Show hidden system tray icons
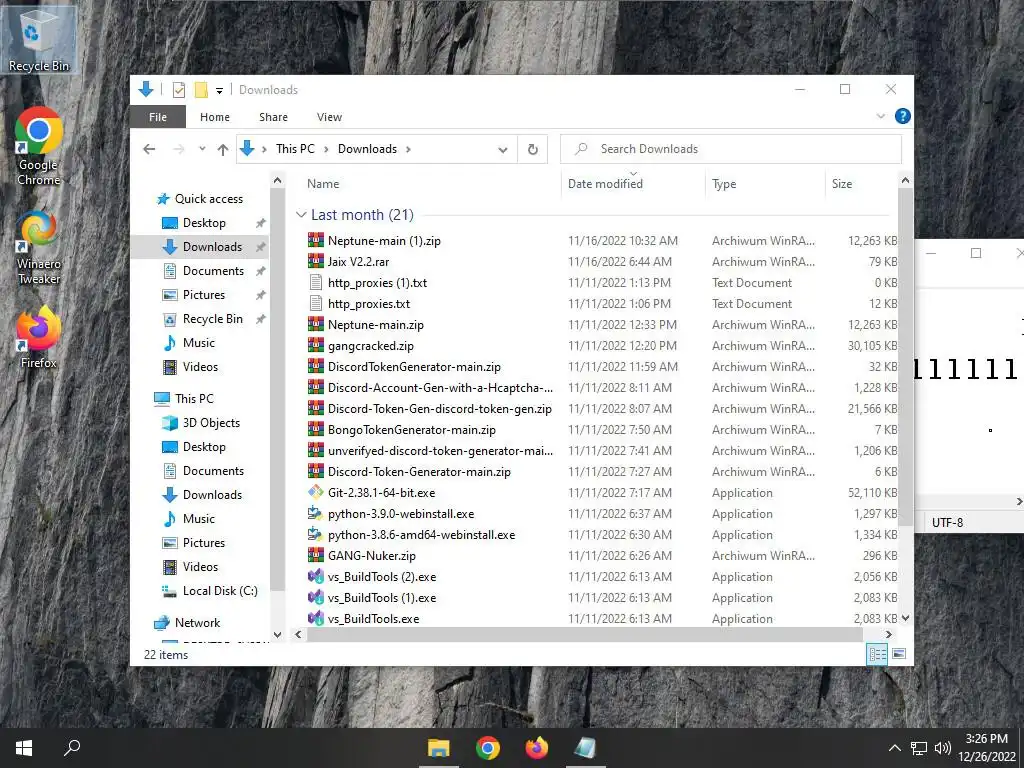This screenshot has height=768, width=1024. (895, 748)
